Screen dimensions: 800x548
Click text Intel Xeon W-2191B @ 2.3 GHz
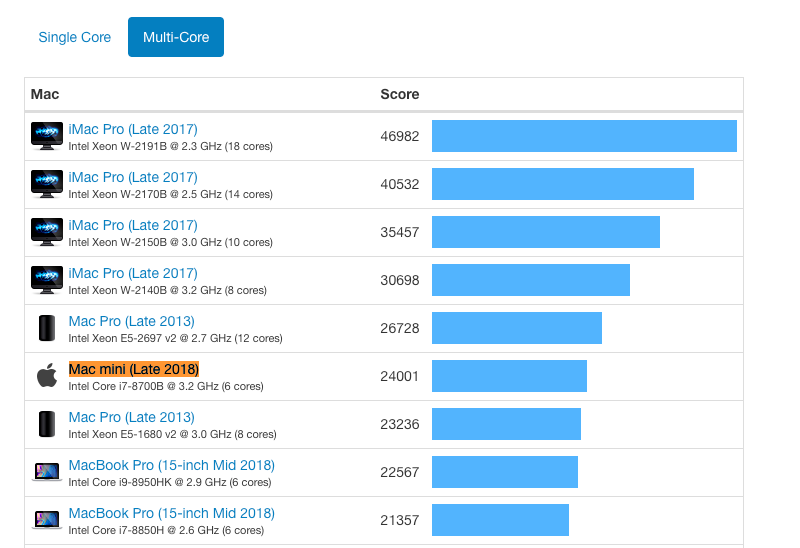pos(145,146)
